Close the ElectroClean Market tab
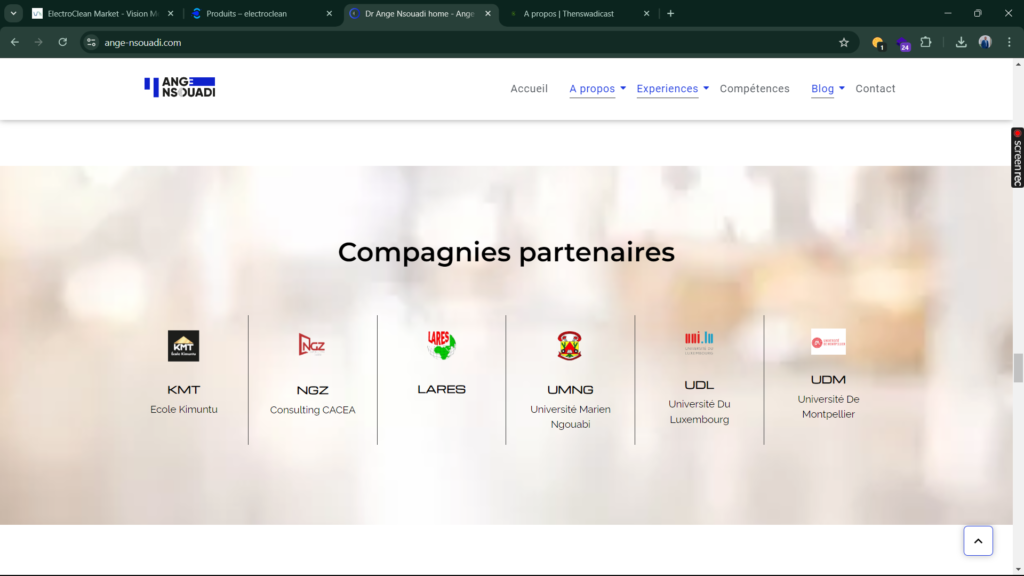The width and height of the screenshot is (1024, 576). click(170, 14)
